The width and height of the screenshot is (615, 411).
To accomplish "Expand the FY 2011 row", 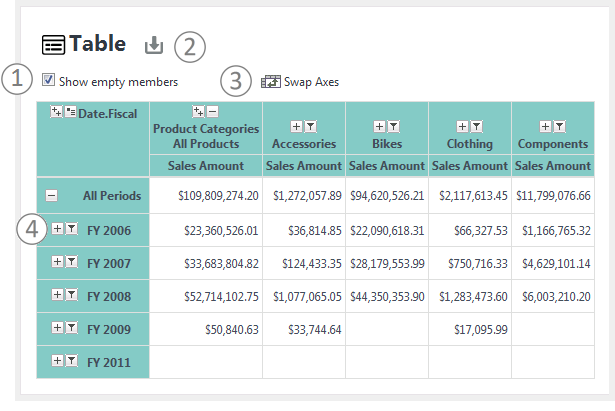I will tap(57, 360).
